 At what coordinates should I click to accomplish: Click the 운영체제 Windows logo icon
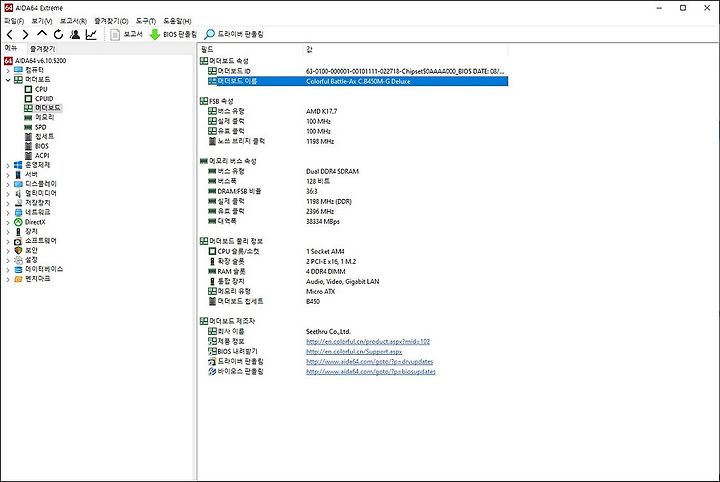pos(18,165)
